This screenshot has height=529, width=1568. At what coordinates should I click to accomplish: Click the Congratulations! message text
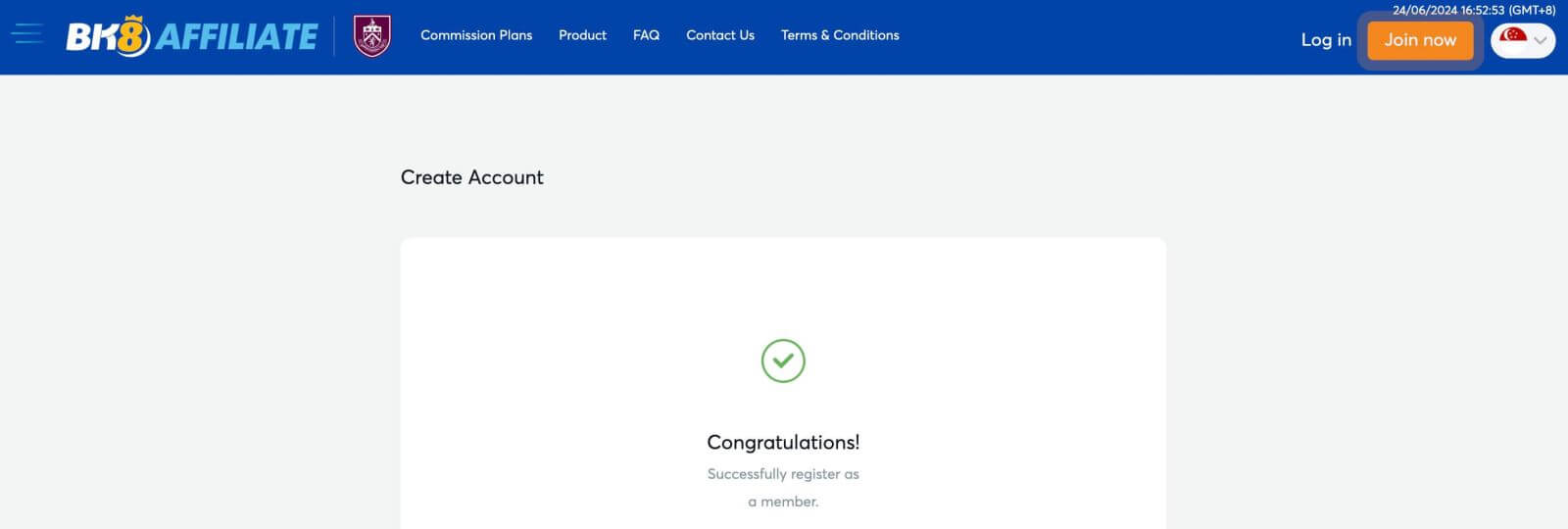(x=783, y=442)
